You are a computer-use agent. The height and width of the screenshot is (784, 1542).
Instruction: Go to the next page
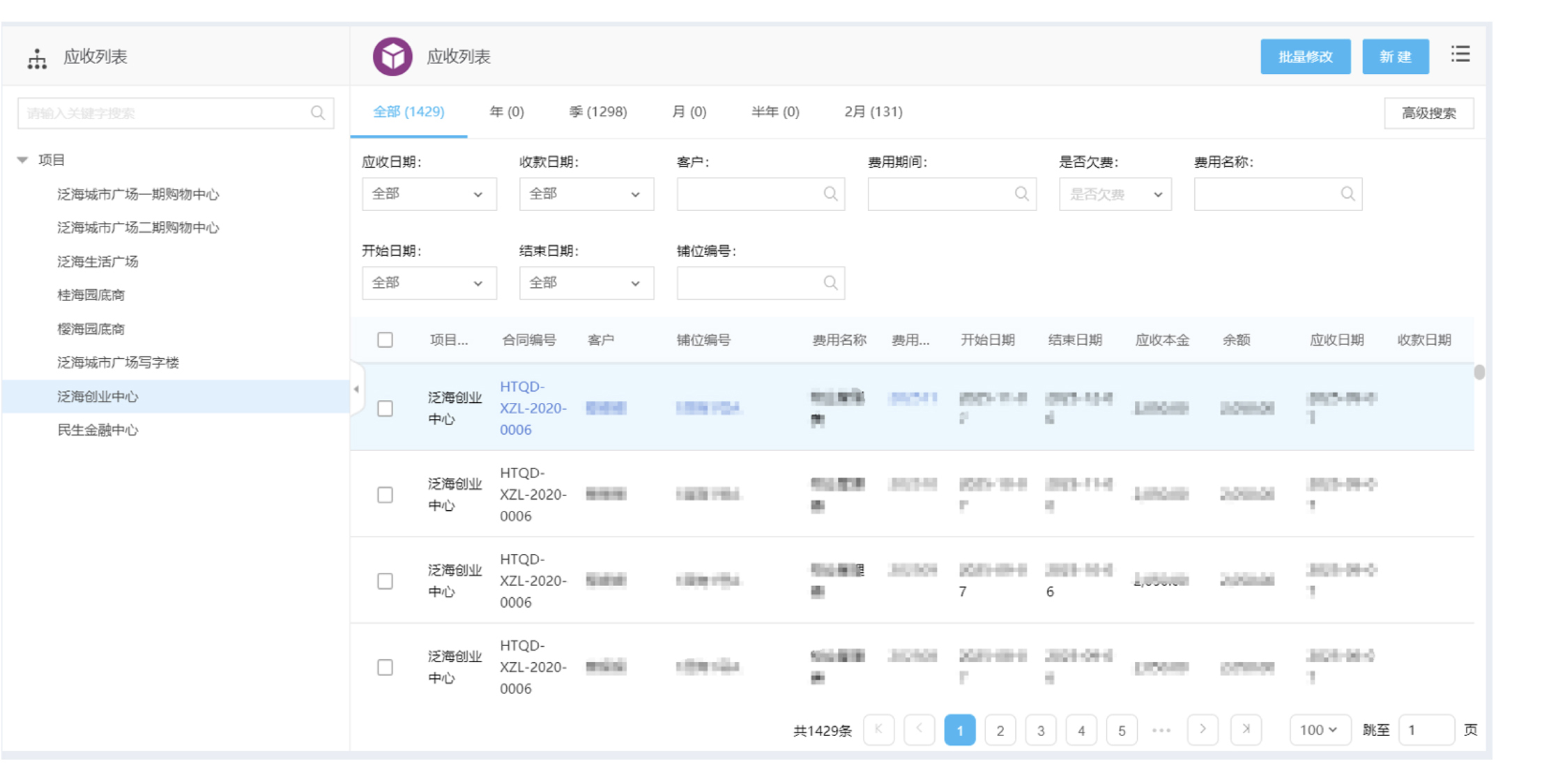pyautogui.click(x=1203, y=730)
